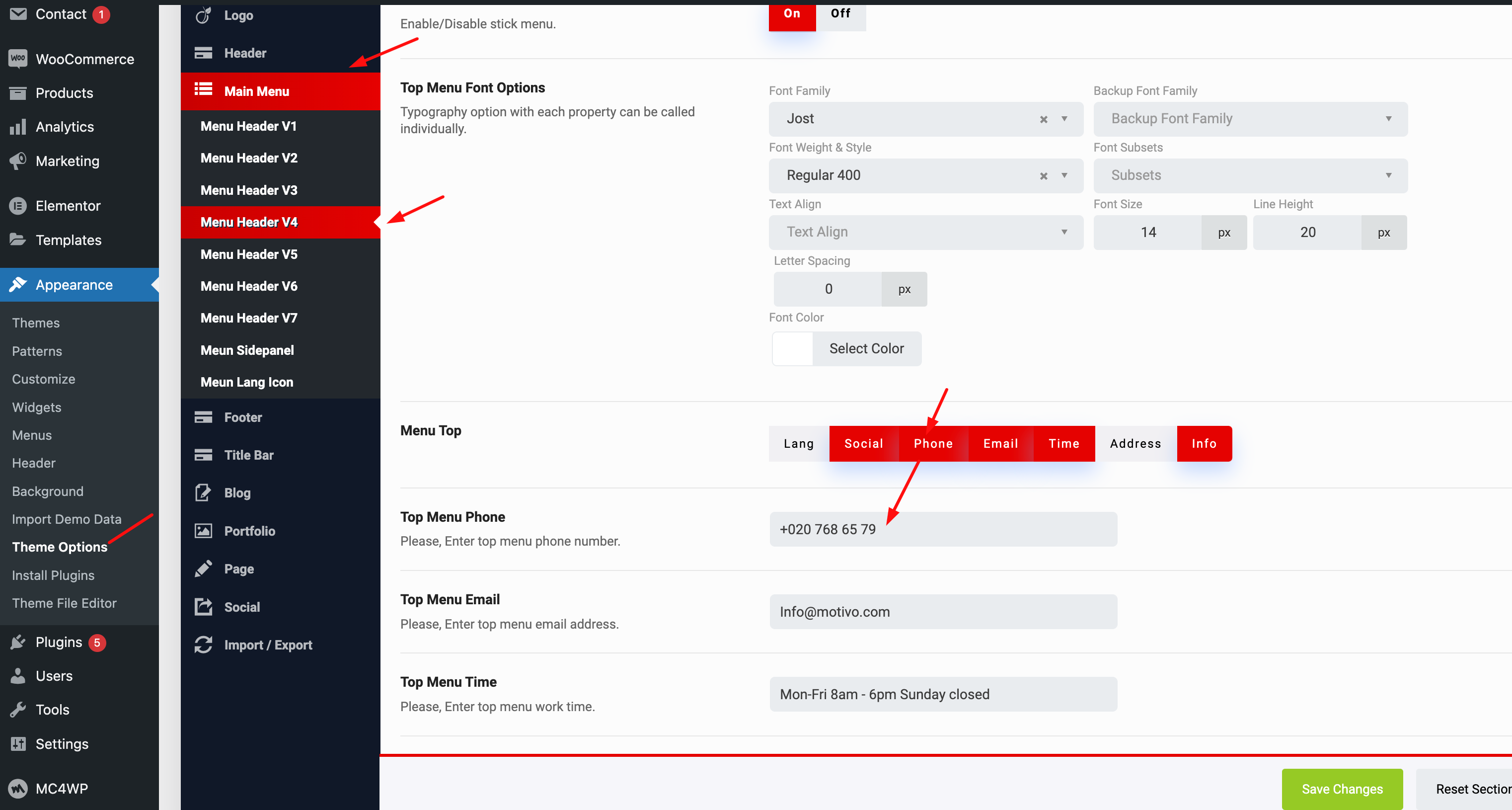
Task: Toggle Info in Menu Top
Action: pyautogui.click(x=1205, y=443)
